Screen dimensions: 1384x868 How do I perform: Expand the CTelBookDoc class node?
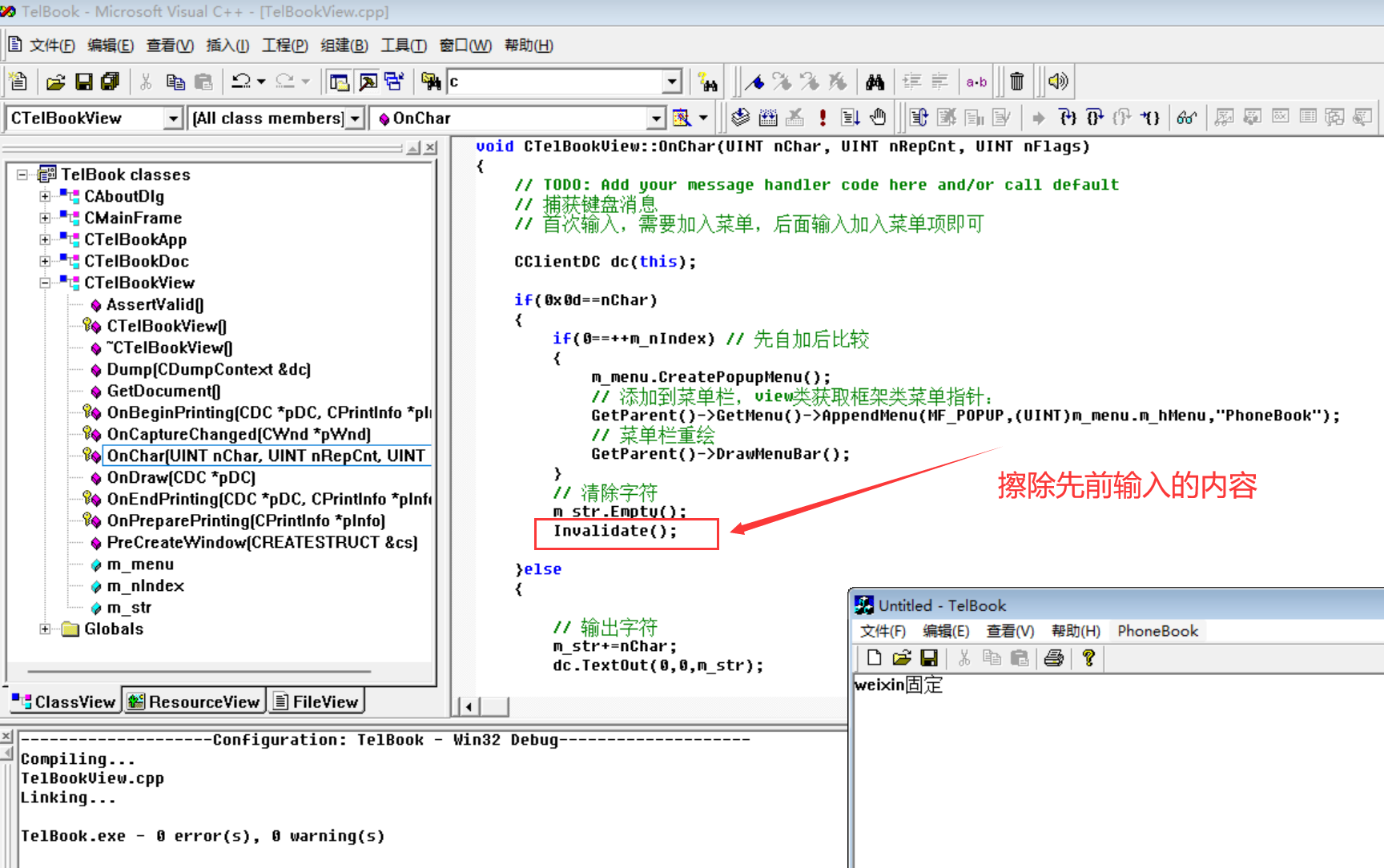click(45, 261)
